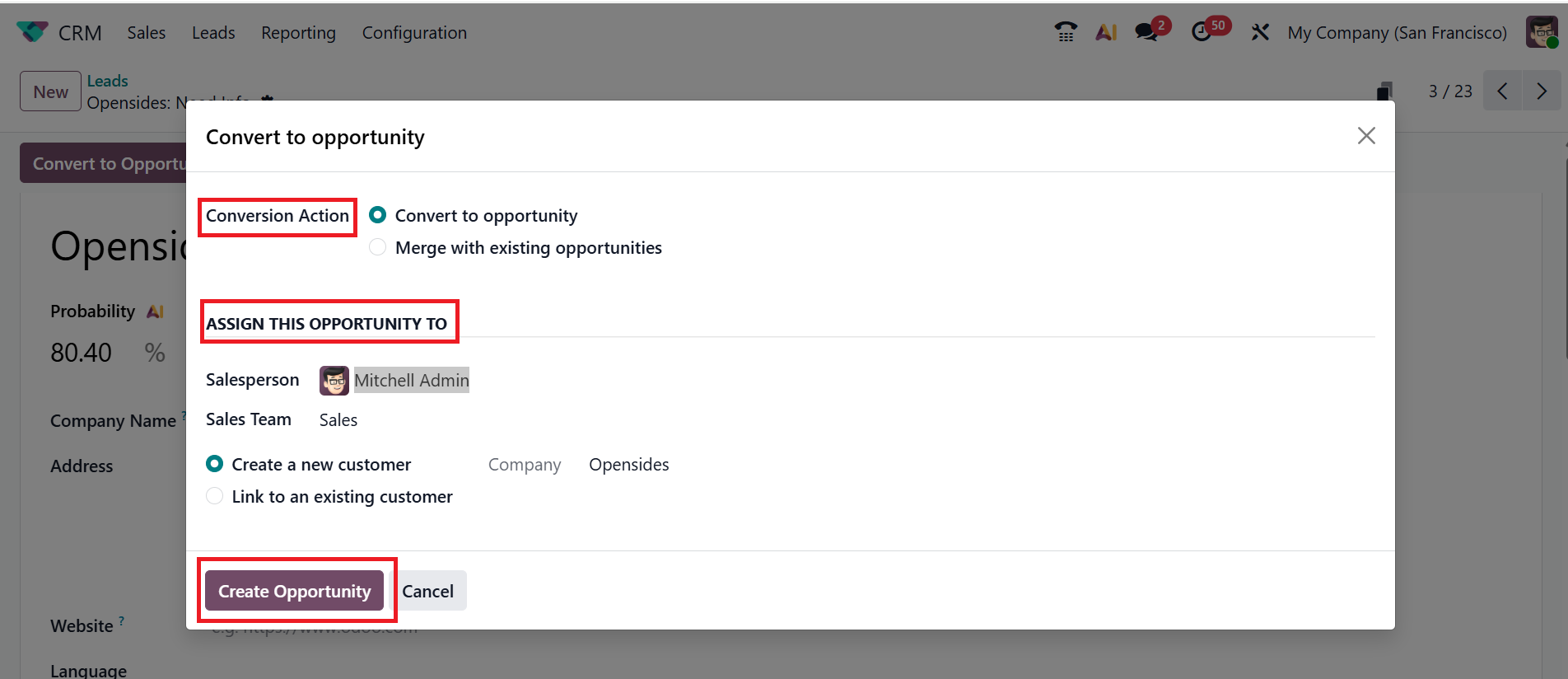Image resolution: width=1568 pixels, height=679 pixels.
Task: Open the activities clock icon
Action: [x=1202, y=32]
